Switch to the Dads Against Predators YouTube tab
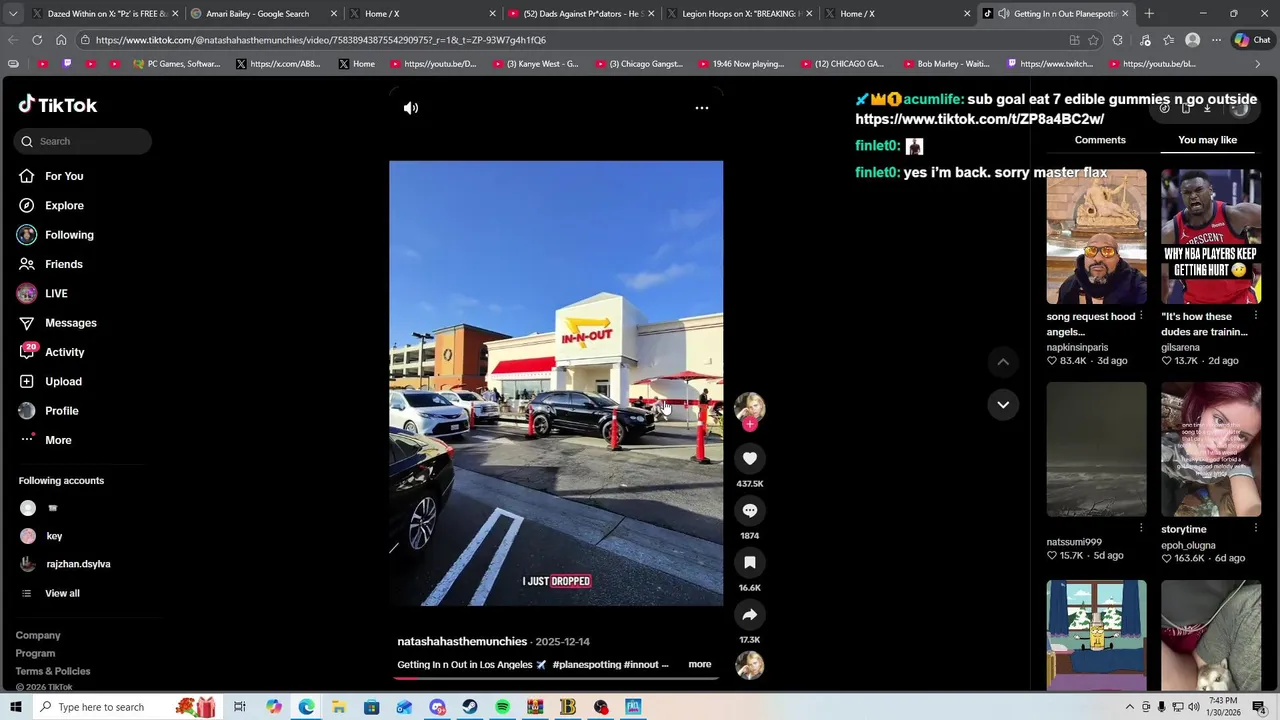The height and width of the screenshot is (720, 1280). click(582, 14)
